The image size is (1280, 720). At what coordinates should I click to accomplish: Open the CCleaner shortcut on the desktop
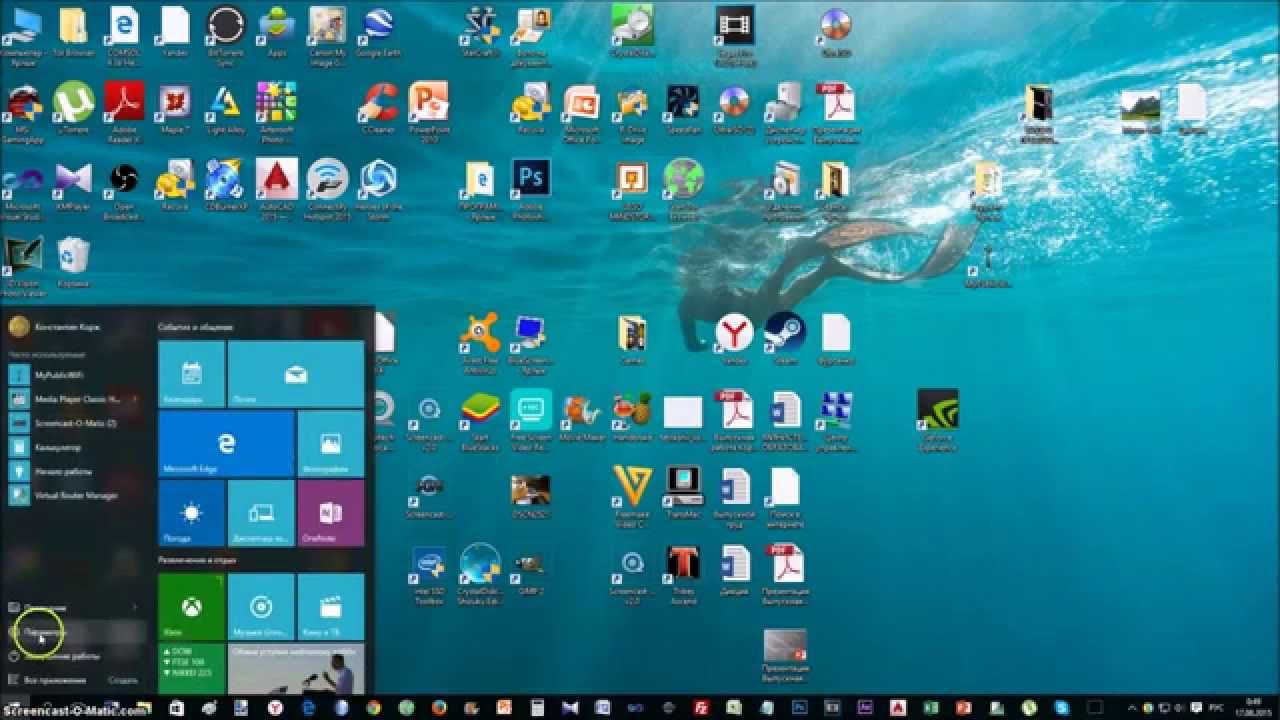(x=379, y=108)
